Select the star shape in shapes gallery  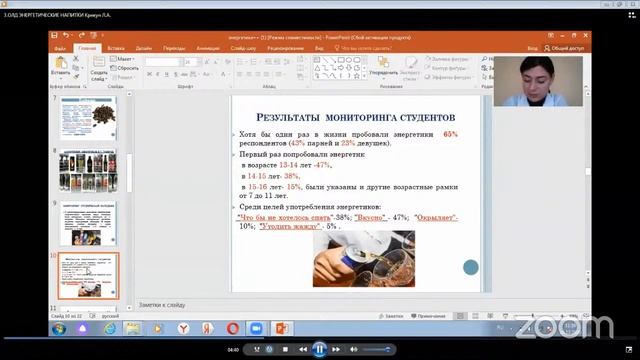356,76
